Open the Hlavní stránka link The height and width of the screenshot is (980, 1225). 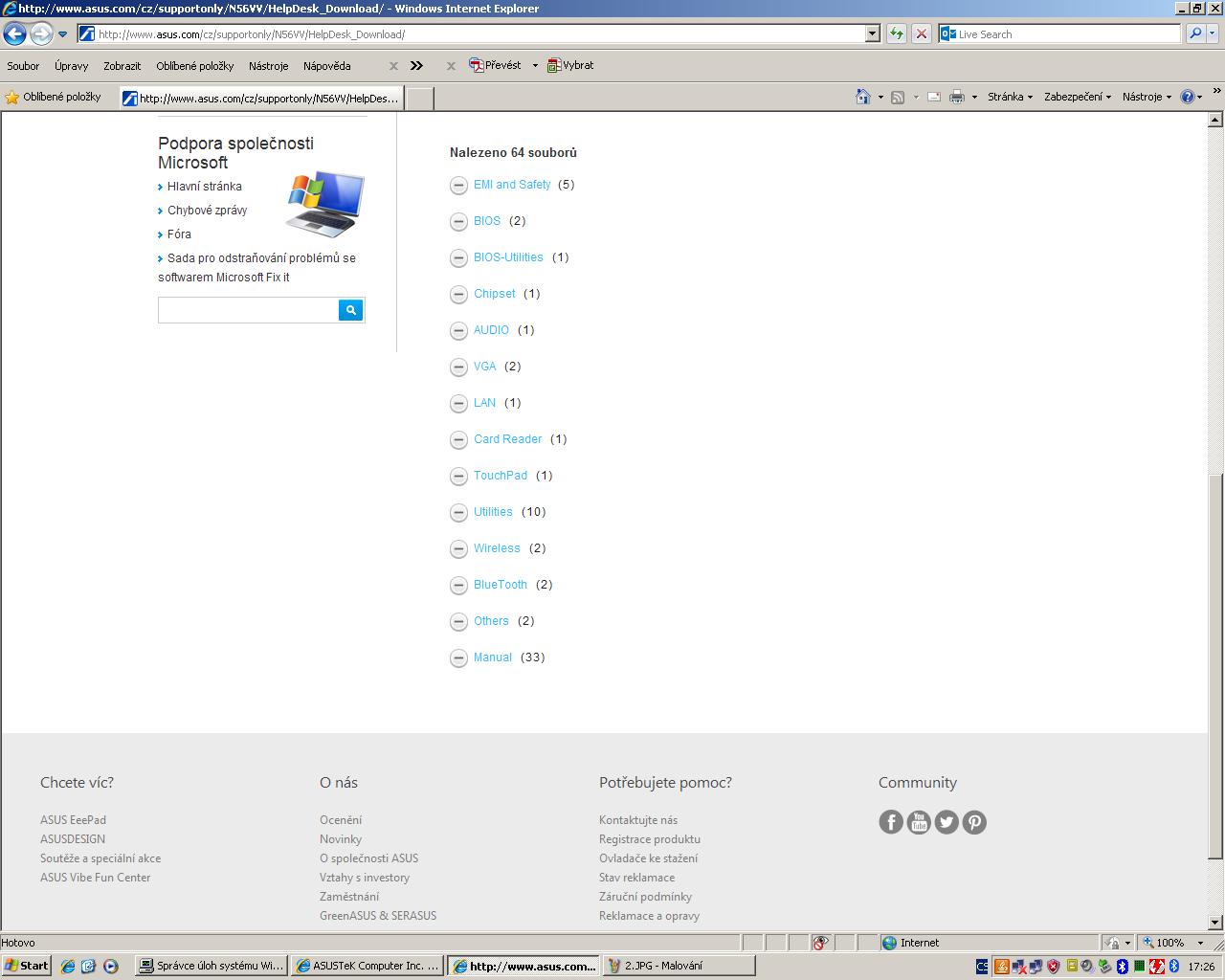point(205,187)
